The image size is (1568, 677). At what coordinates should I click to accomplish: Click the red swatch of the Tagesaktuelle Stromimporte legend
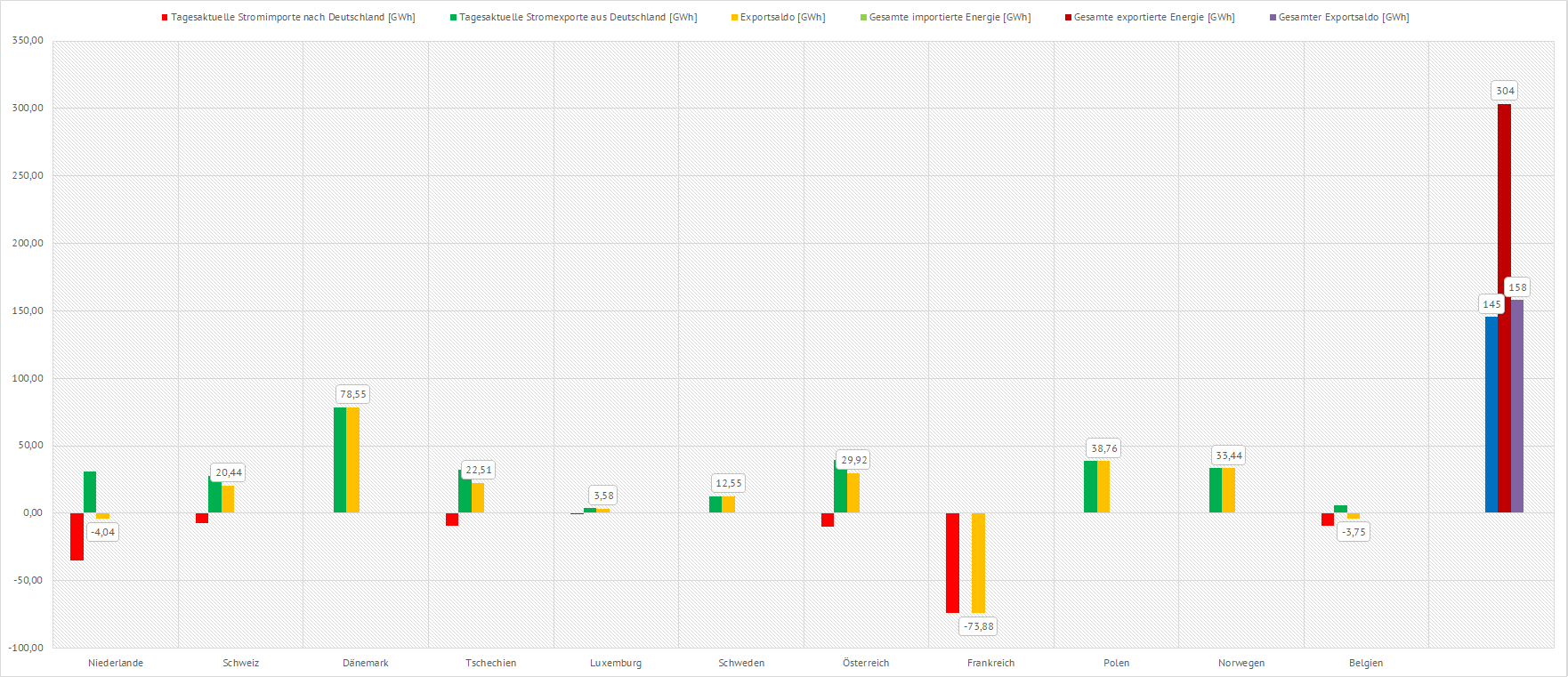pos(165,18)
